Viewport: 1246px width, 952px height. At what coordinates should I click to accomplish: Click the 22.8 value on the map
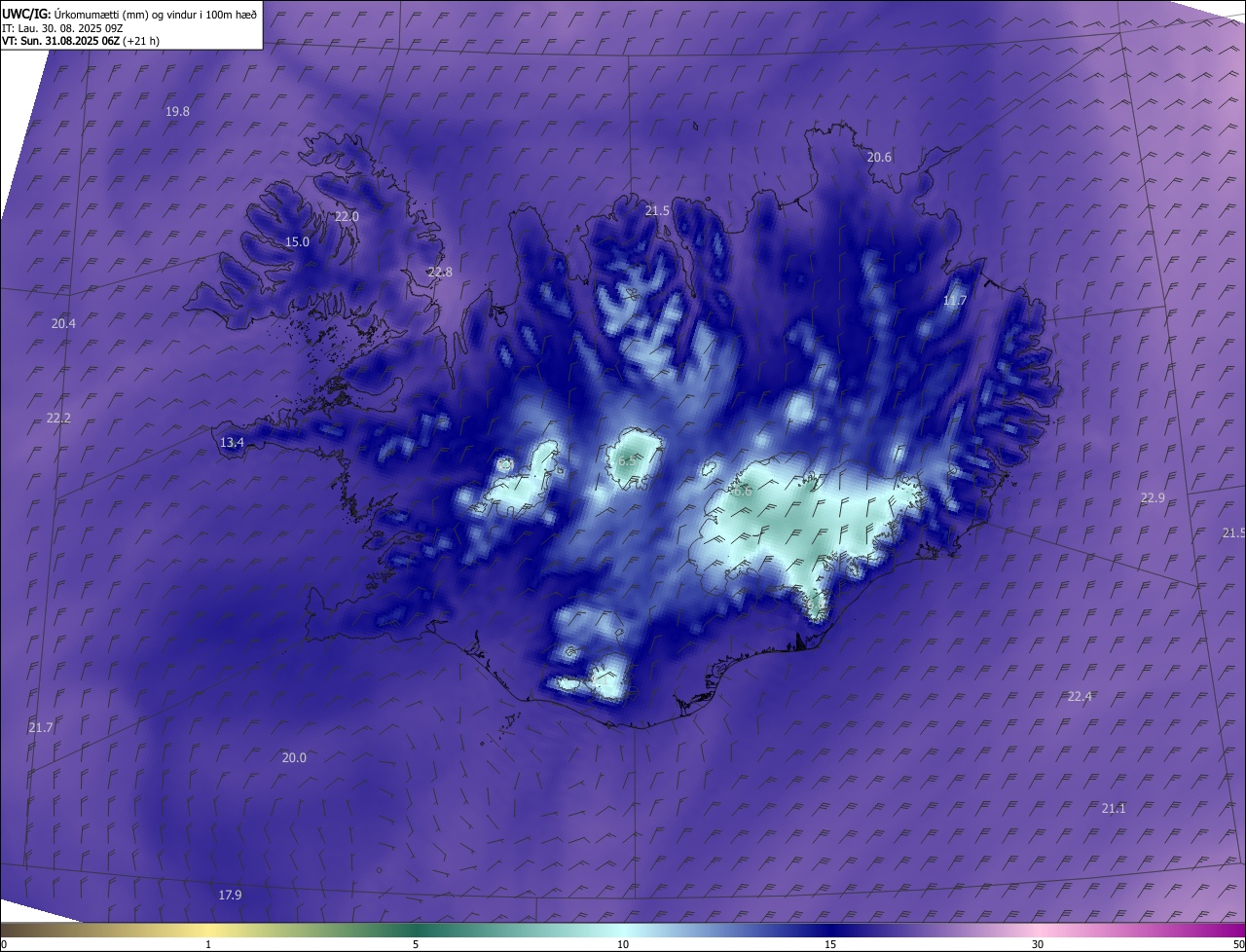pyautogui.click(x=440, y=273)
